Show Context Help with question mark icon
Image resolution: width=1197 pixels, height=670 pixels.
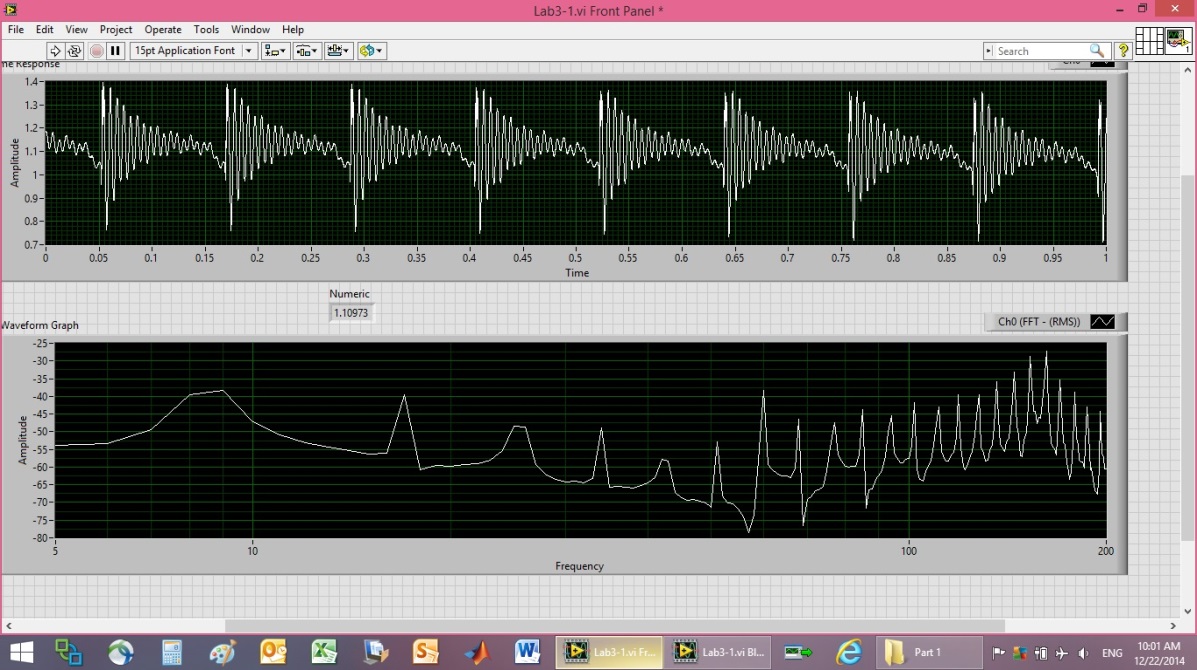pyautogui.click(x=1124, y=51)
